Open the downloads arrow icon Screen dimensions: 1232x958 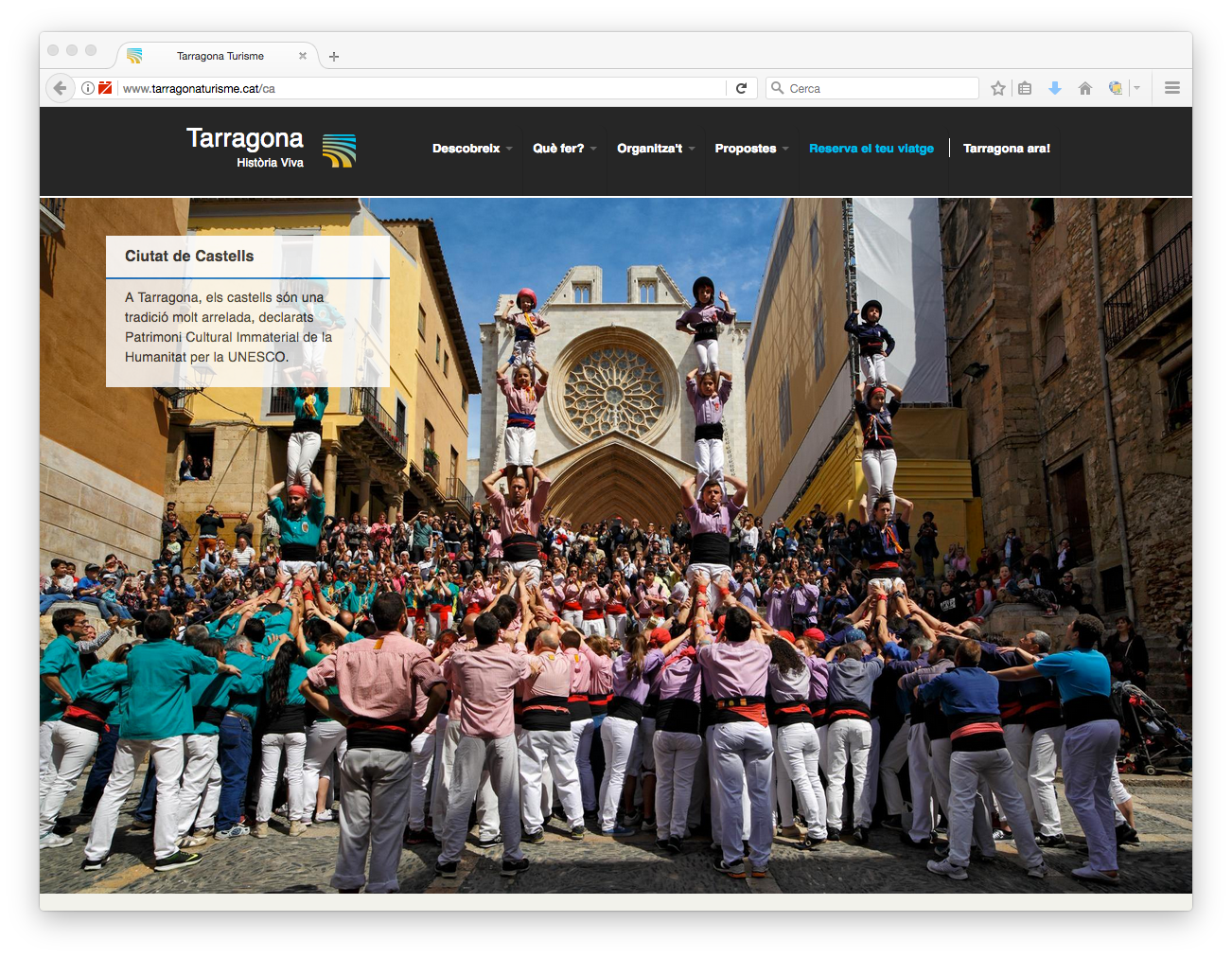(x=1055, y=88)
